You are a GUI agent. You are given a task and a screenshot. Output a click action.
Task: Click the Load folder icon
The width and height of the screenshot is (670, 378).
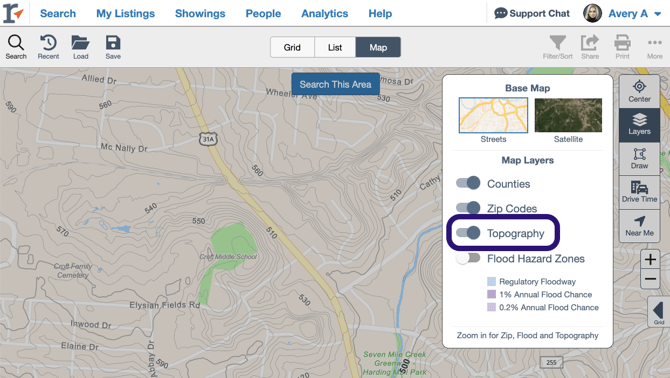point(80,47)
